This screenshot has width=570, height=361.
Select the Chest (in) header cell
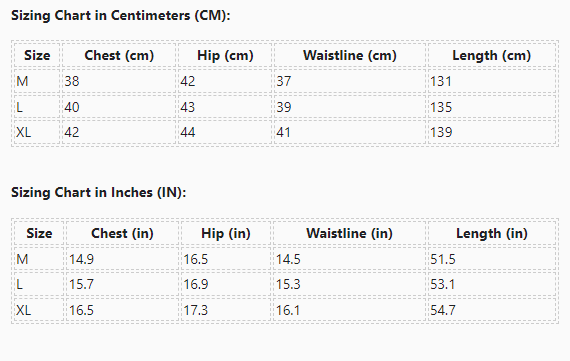click(x=122, y=233)
